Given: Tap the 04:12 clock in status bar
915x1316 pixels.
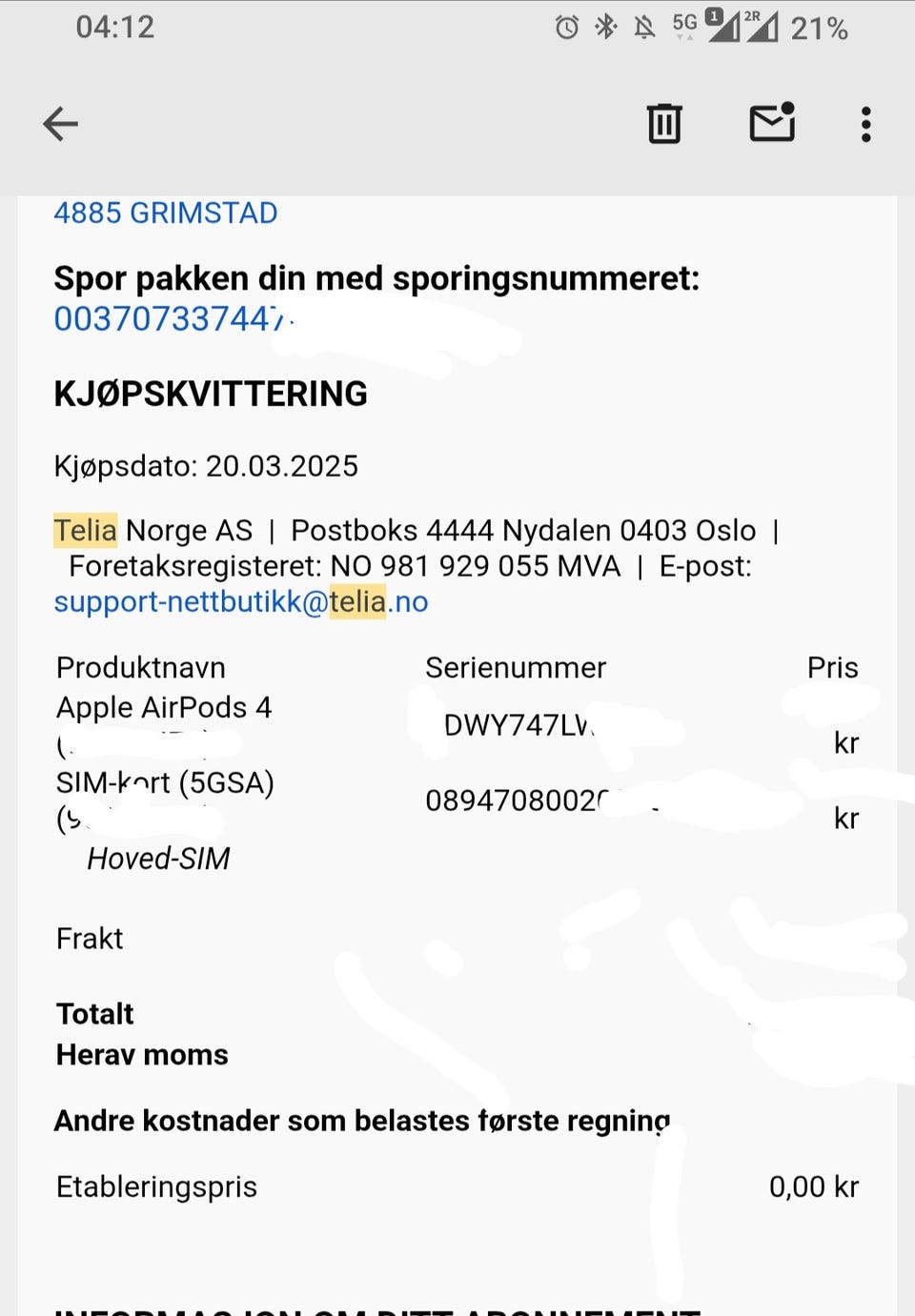Looking at the screenshot, I should (115, 27).
